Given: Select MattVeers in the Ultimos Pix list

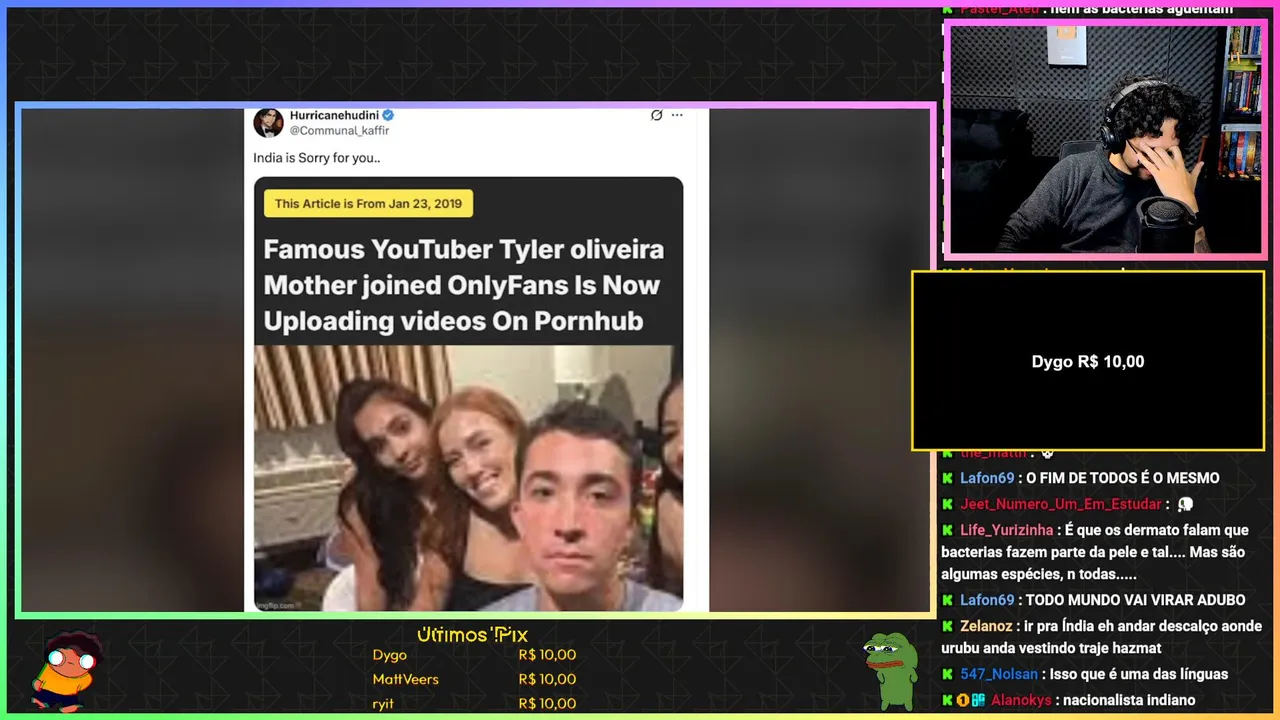Looking at the screenshot, I should (405, 679).
